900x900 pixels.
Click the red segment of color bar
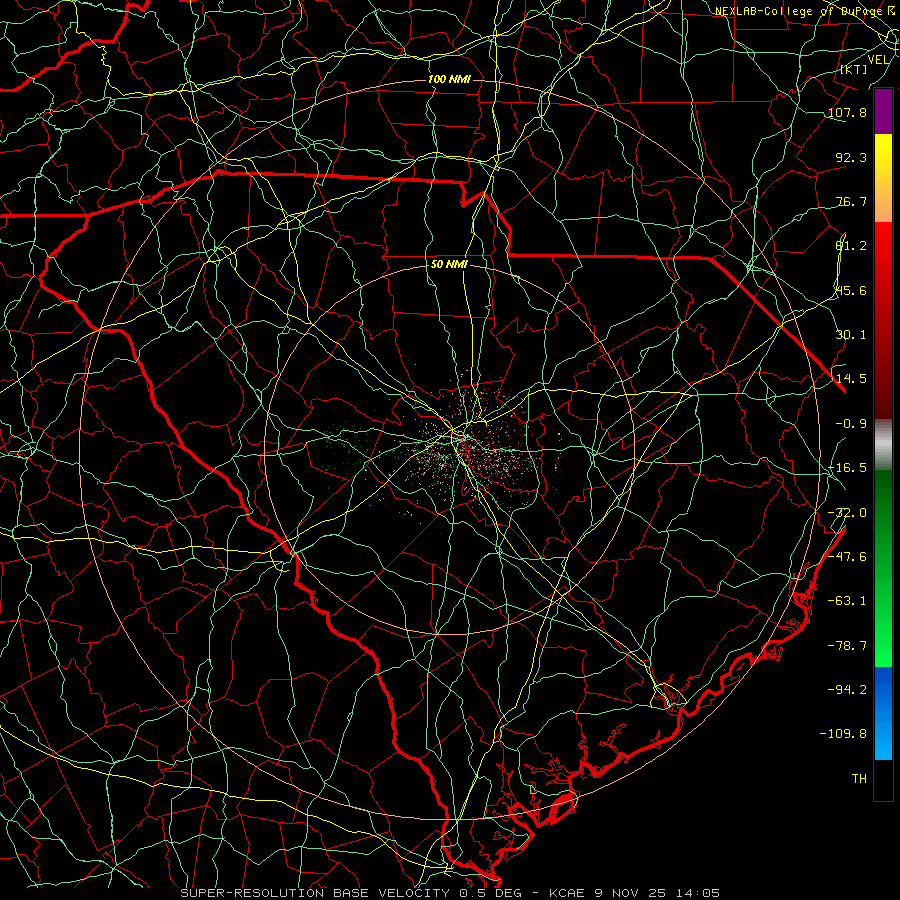pyautogui.click(x=883, y=320)
